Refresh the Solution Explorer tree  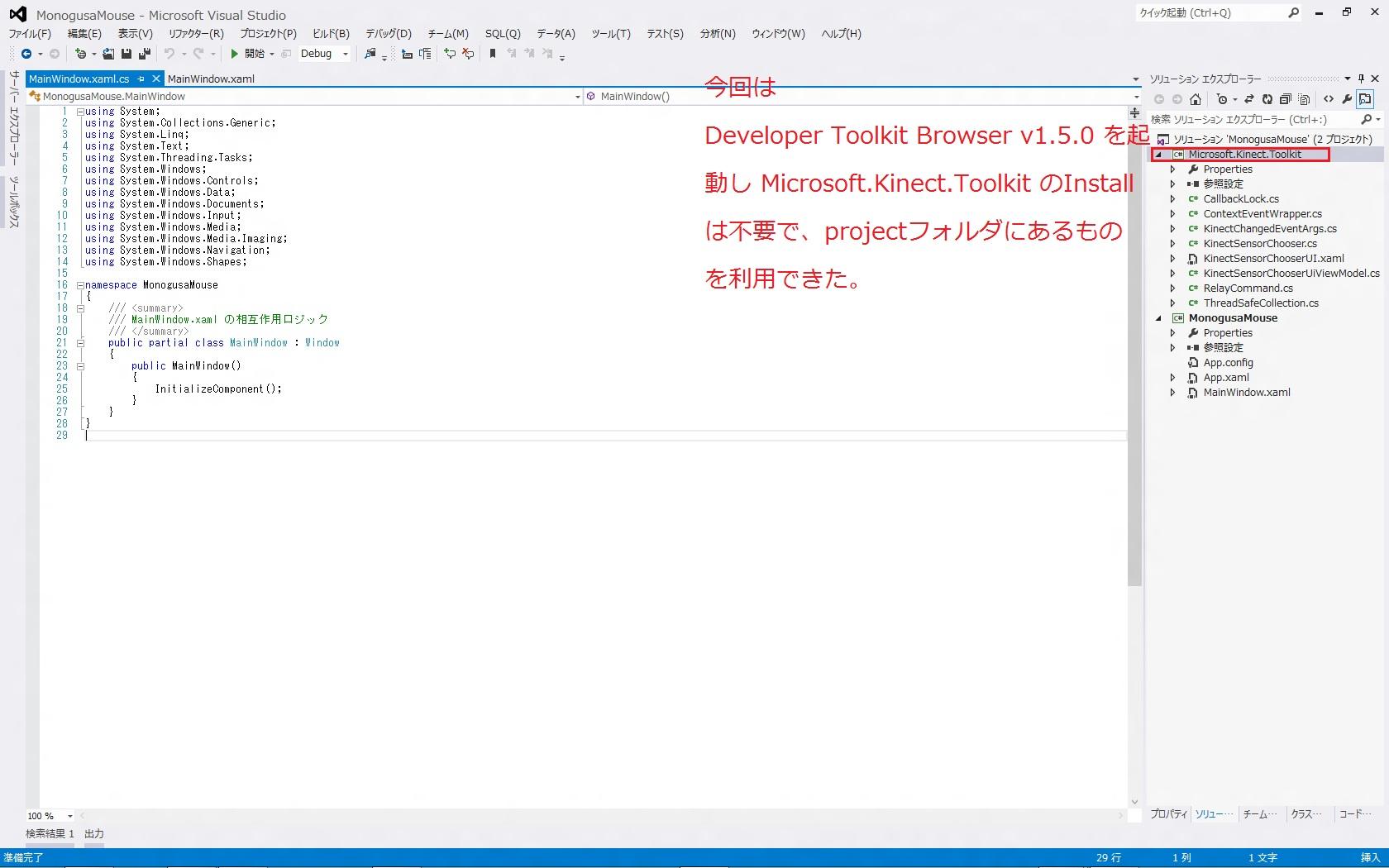pyautogui.click(x=1267, y=99)
